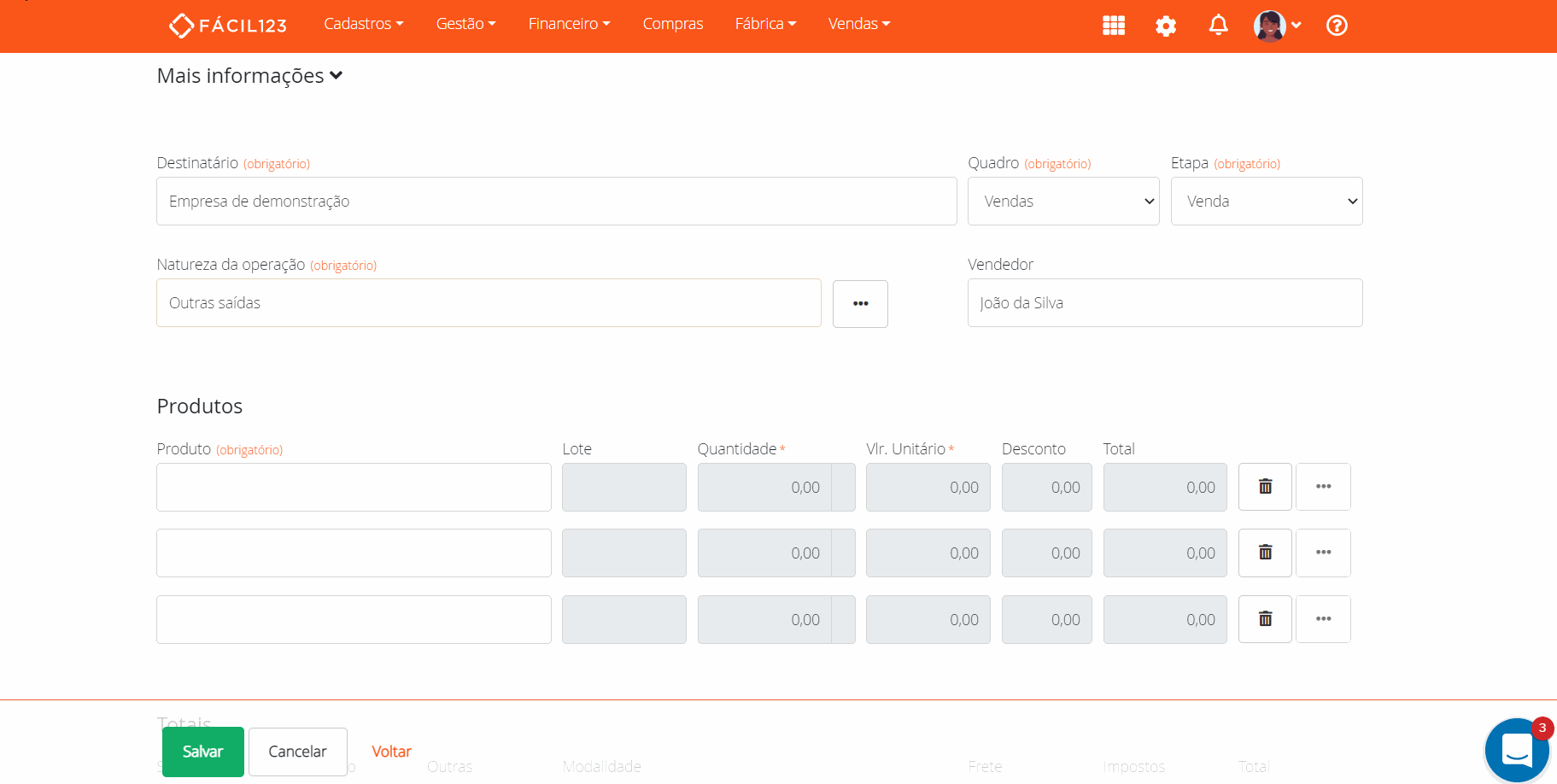Delete the first product row
The width and height of the screenshot is (1557, 784).
point(1265,487)
